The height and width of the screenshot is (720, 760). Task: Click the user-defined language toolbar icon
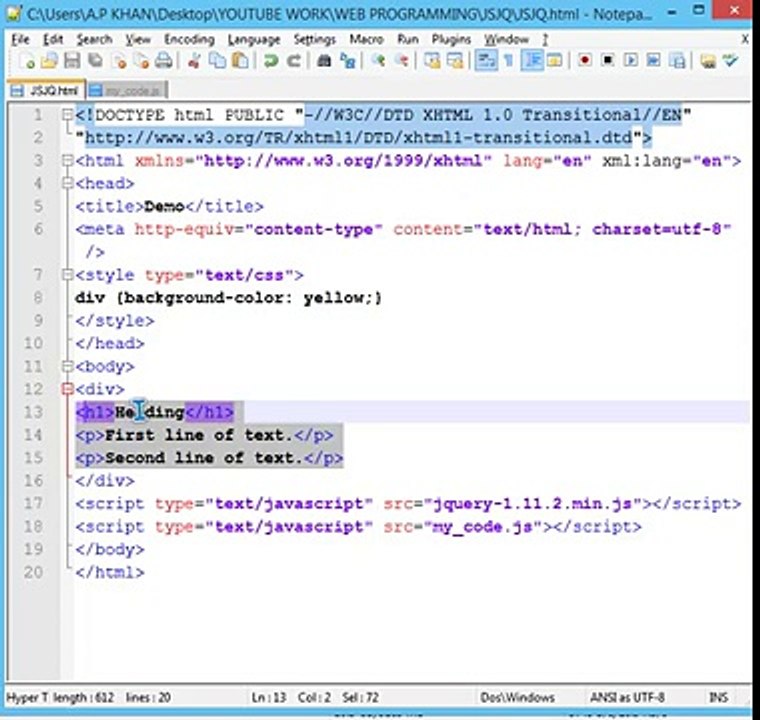(x=554, y=61)
